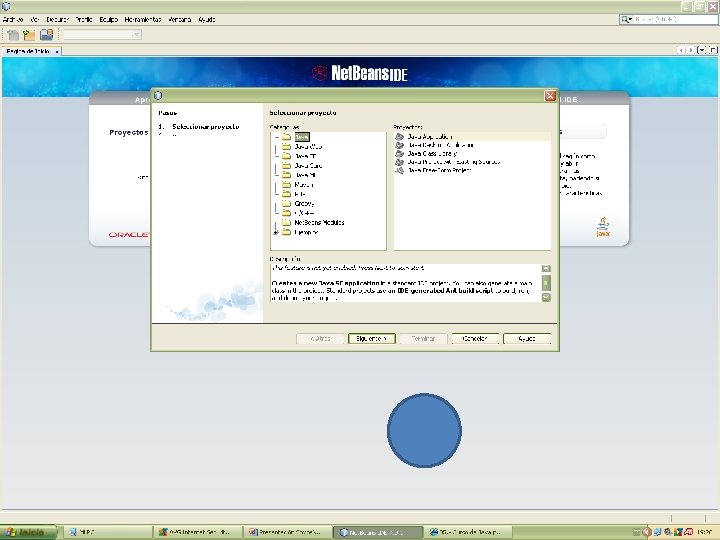
Task: Click the Oracle logo on start page
Action: pos(129,235)
